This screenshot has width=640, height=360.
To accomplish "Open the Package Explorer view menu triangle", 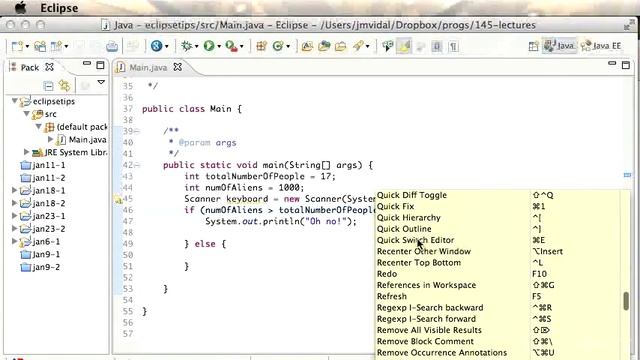I will pyautogui.click(x=101, y=83).
